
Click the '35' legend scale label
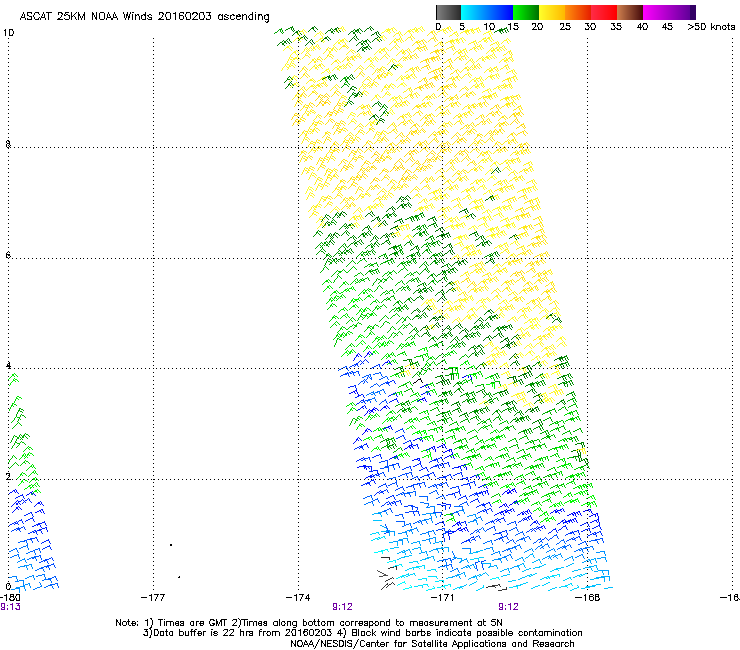(616, 27)
